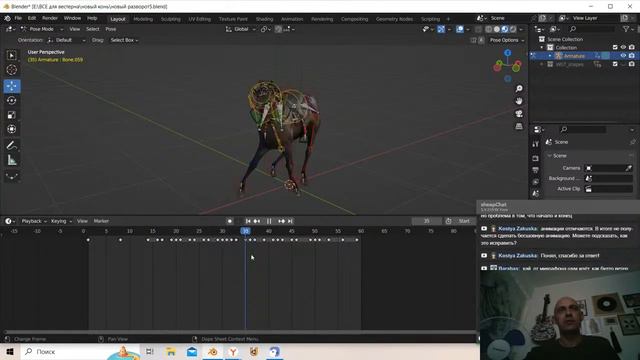Activate the Rotate tool

(x=12, y=100)
